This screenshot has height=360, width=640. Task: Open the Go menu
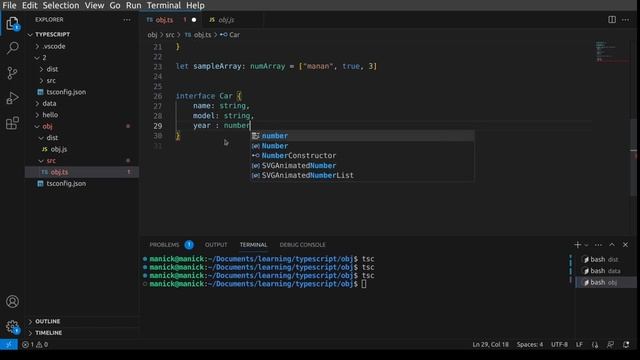(115, 5)
